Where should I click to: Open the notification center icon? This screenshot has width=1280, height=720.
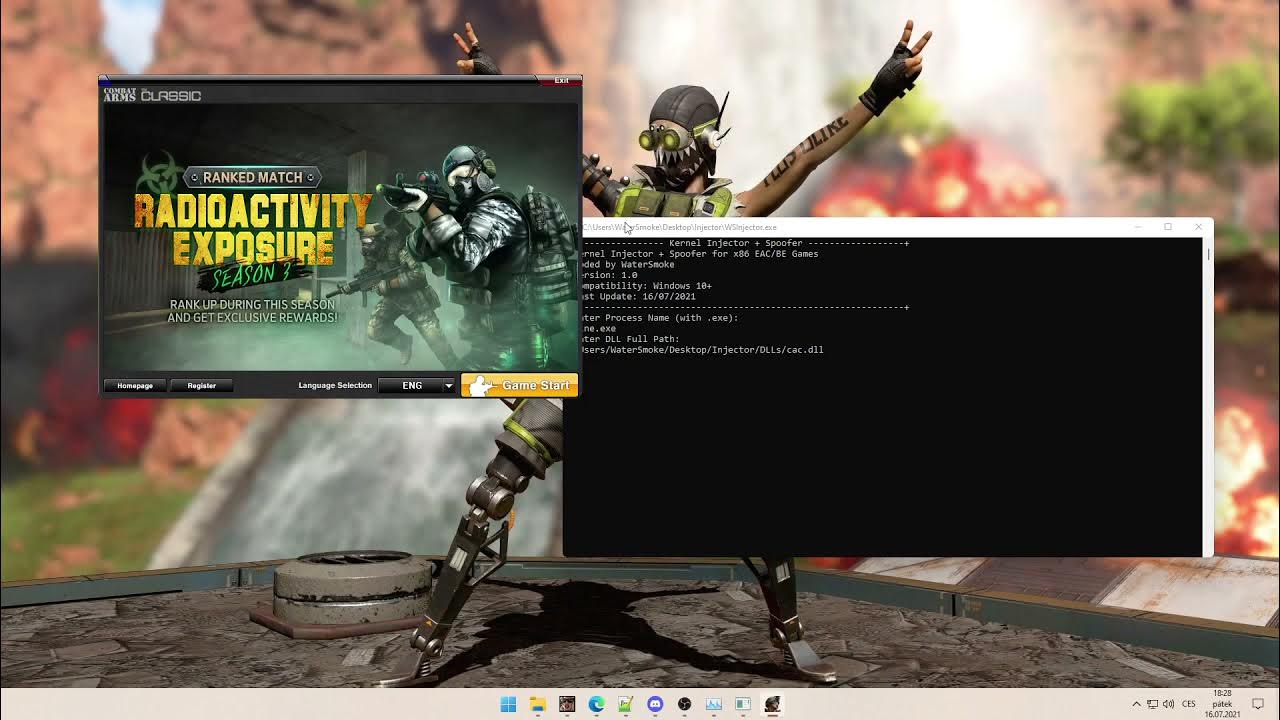[1258, 704]
